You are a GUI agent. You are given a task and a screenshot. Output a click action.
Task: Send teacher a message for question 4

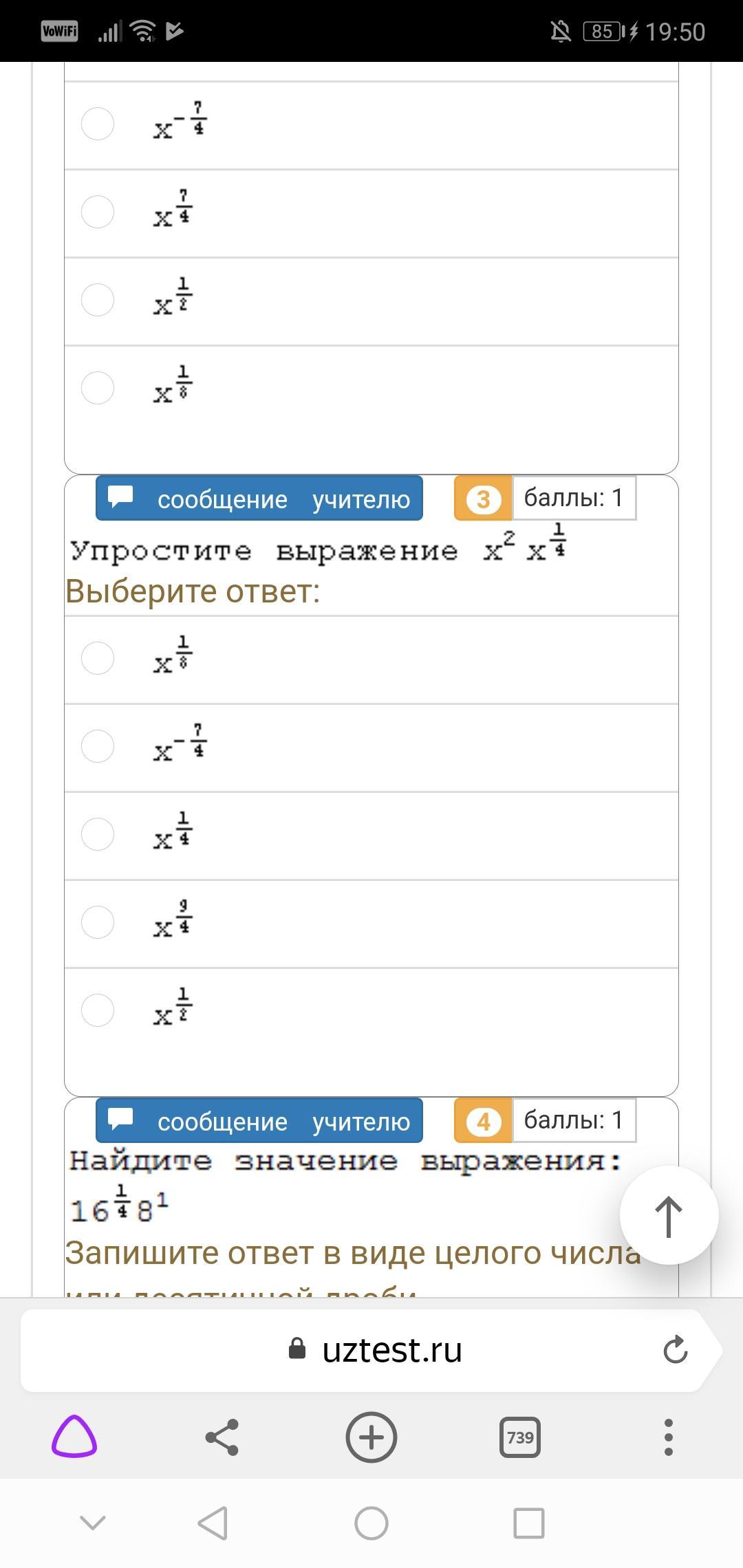(259, 1120)
